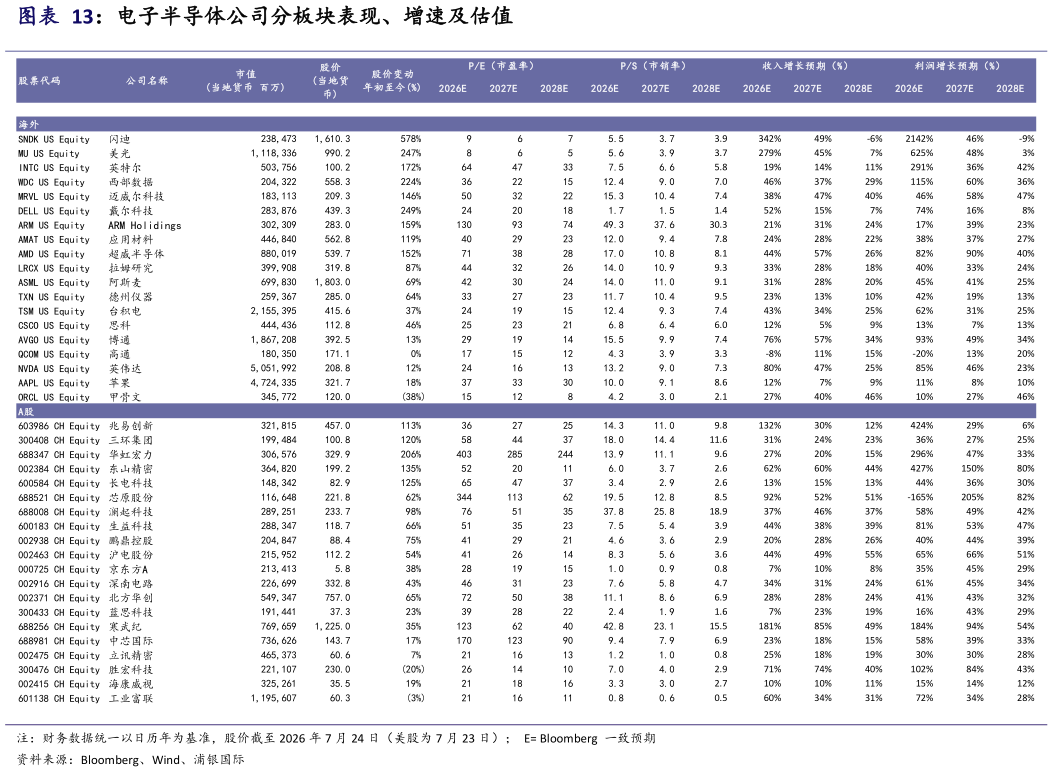Select ASML share price 1,803.0
Viewport: 1053px width, 772px height.
[332, 283]
